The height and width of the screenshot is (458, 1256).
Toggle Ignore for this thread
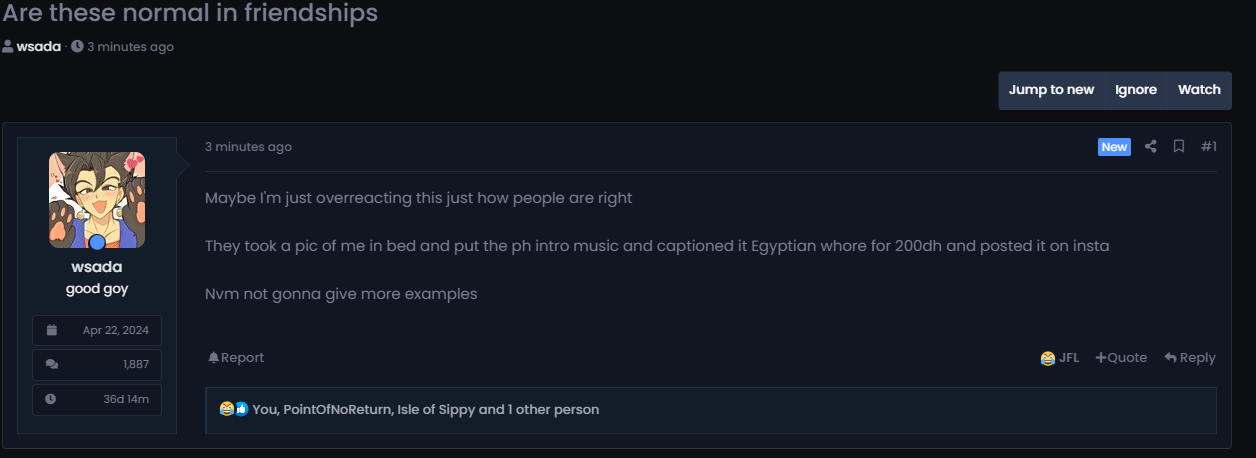tap(1136, 90)
